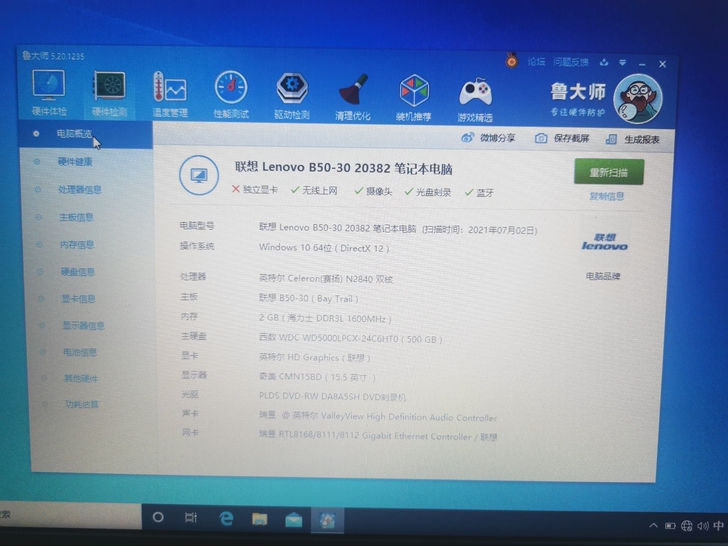728x546 pixels.
Task: Click the PLDS DVD-RW optical drive value
Action: (x=332, y=397)
